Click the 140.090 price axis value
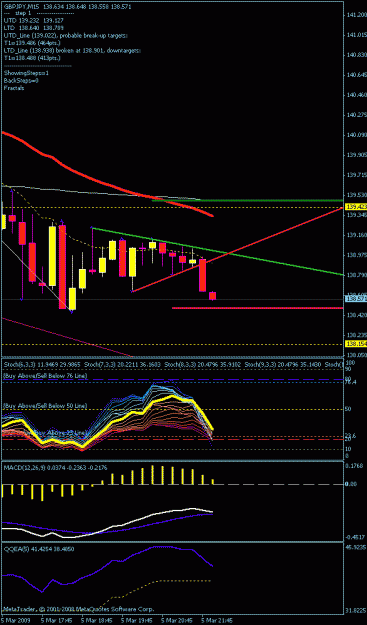The width and height of the screenshot is (367, 625). 357,135
